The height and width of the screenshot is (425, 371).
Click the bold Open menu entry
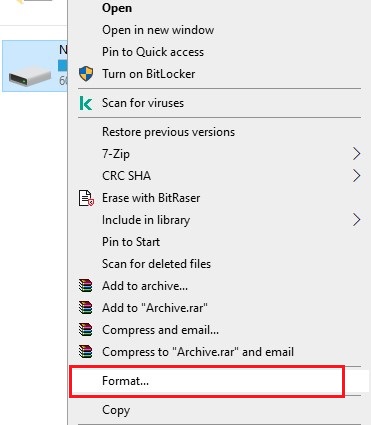point(117,8)
